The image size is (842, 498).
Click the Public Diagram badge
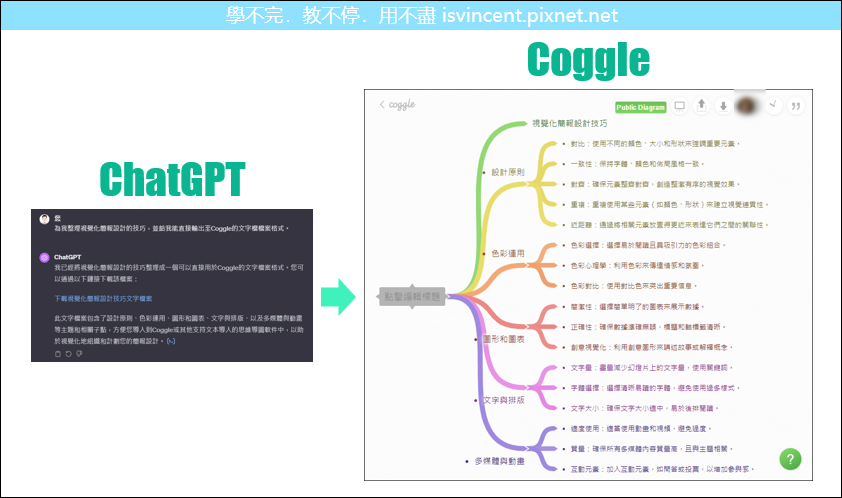click(x=641, y=107)
